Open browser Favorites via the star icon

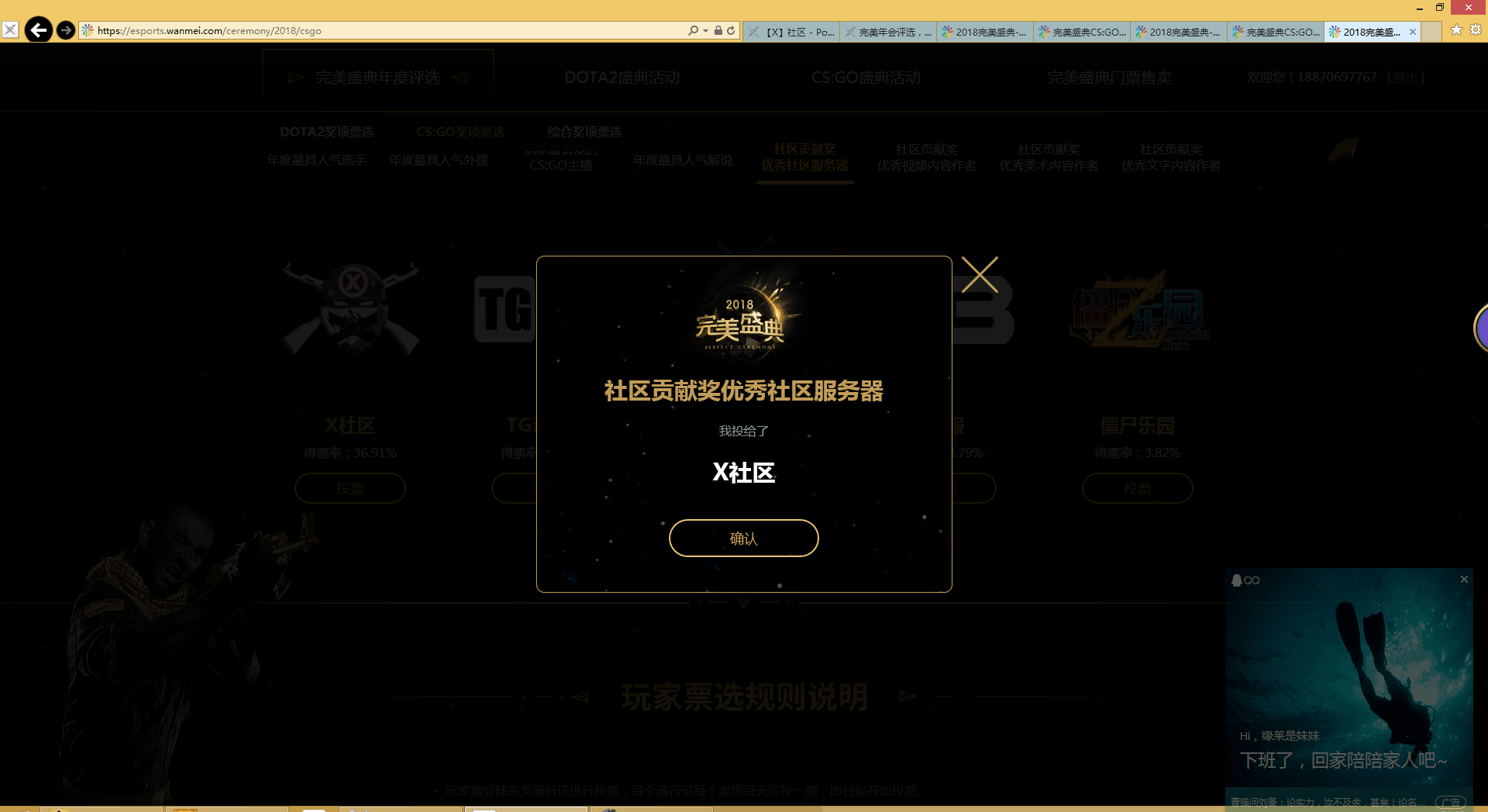[1457, 29]
